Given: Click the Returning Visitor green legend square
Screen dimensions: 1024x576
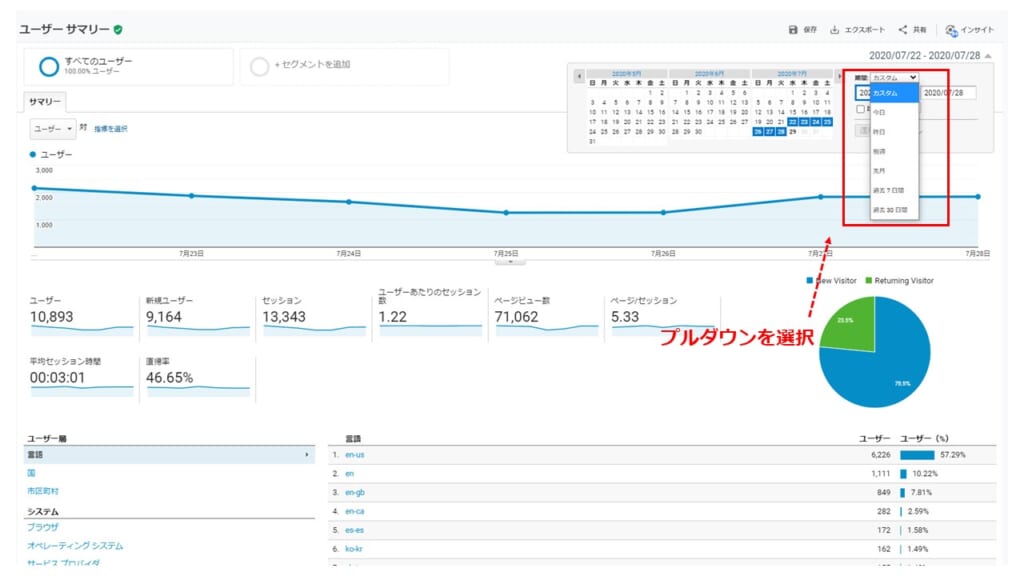Looking at the screenshot, I should (869, 281).
